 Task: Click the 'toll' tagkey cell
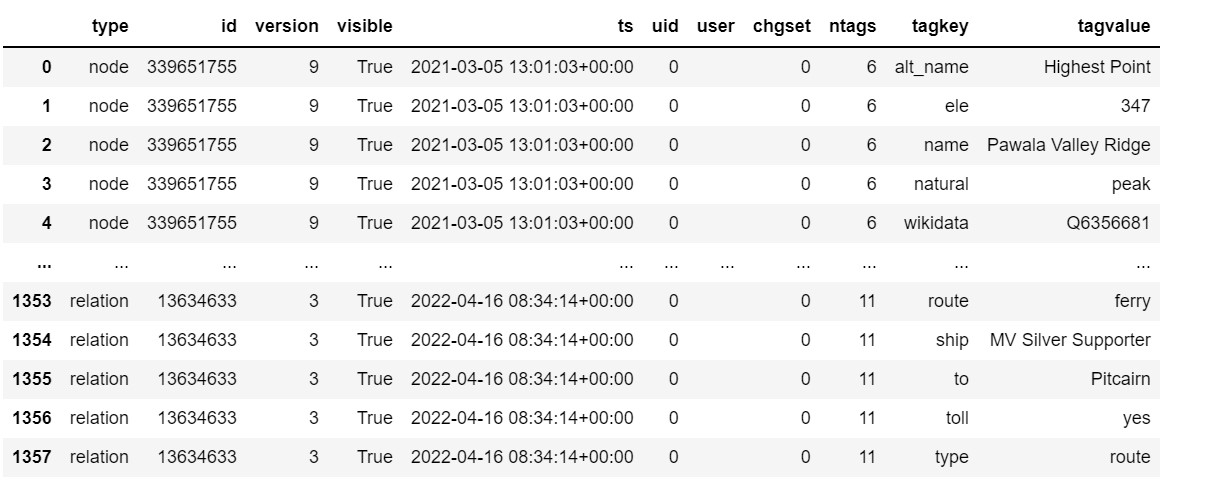[x=956, y=418]
